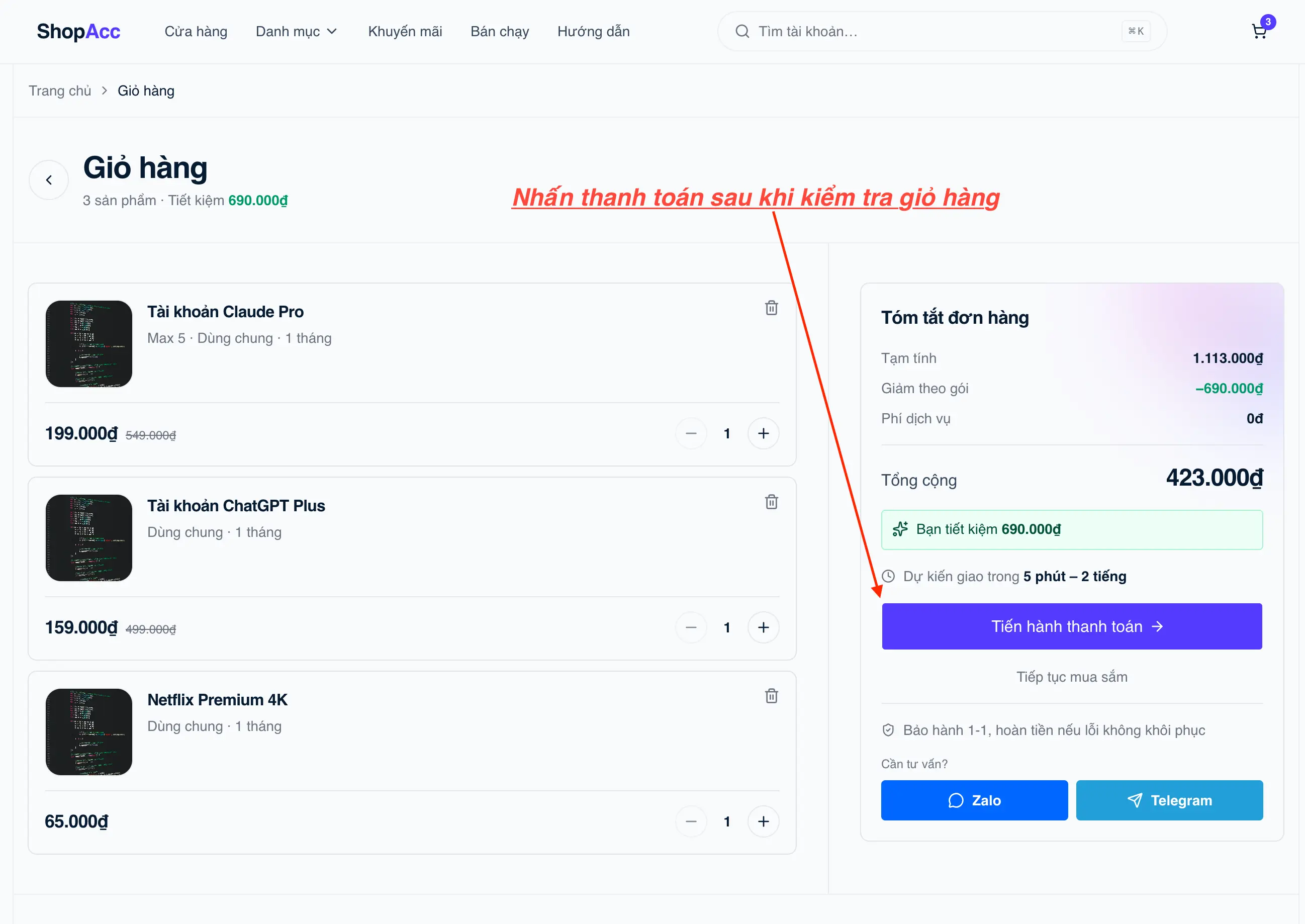Open Hướng dẫn in the navigation
Screen dimensions: 1305x924
tap(593, 31)
